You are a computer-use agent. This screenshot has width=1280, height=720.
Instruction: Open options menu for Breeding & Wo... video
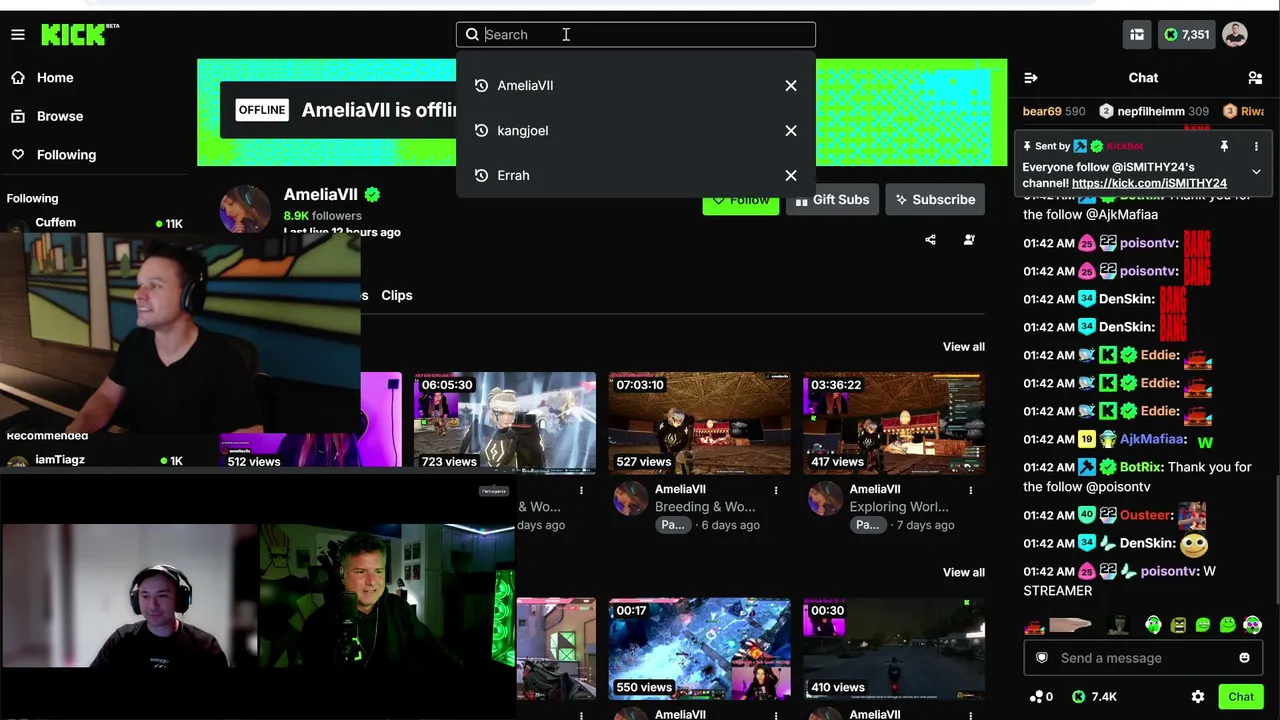(x=776, y=491)
